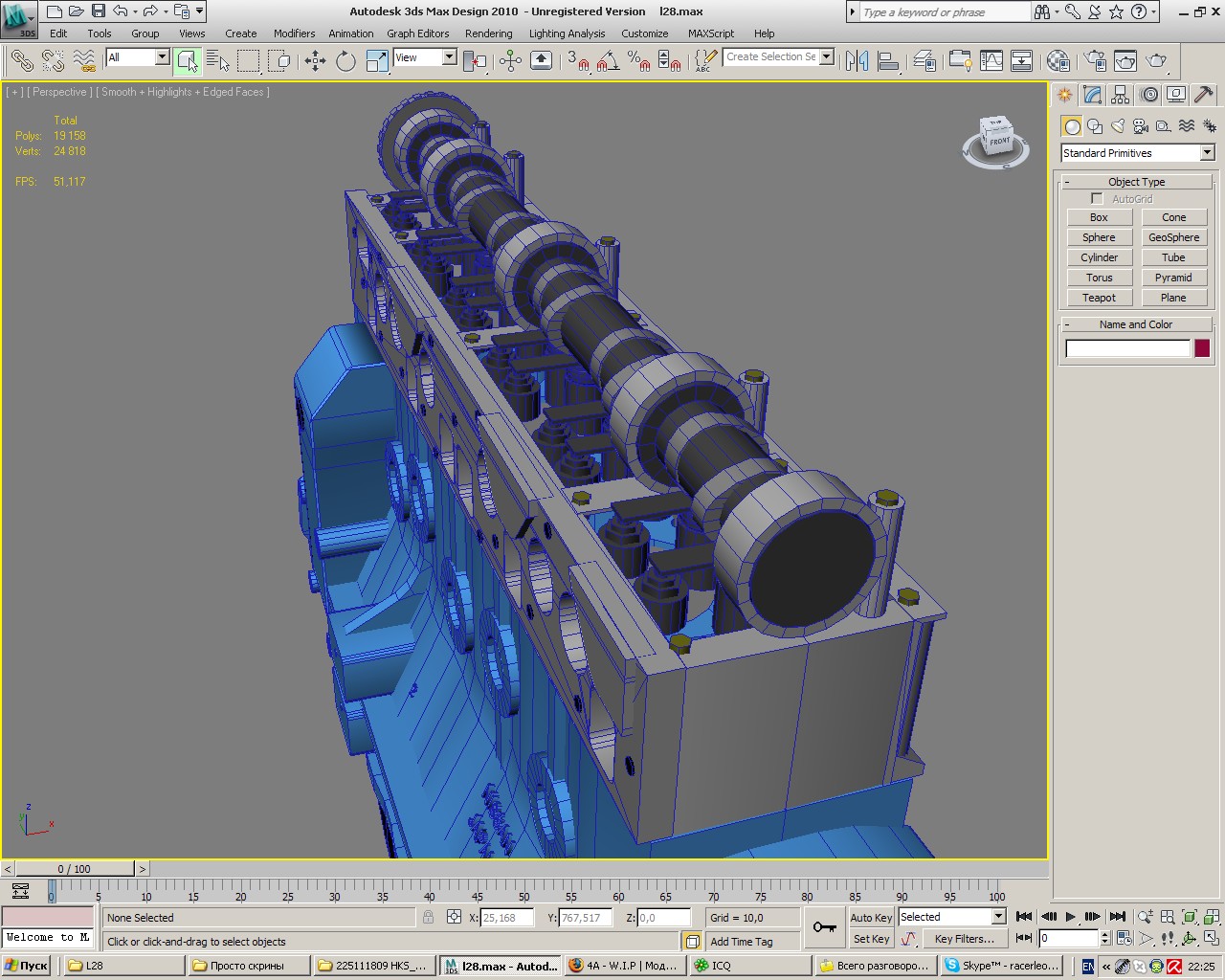Open the Utilities panel hammer icon
1225x980 pixels.
point(1204,95)
